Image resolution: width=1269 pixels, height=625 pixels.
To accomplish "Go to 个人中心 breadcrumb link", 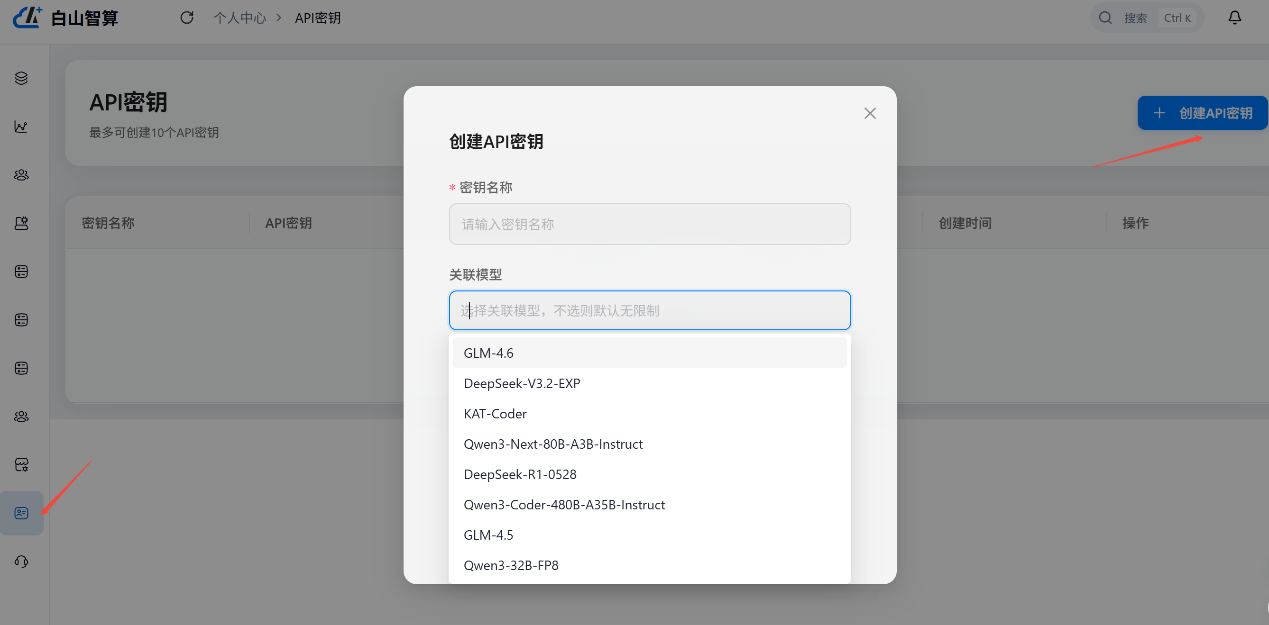I will point(240,18).
